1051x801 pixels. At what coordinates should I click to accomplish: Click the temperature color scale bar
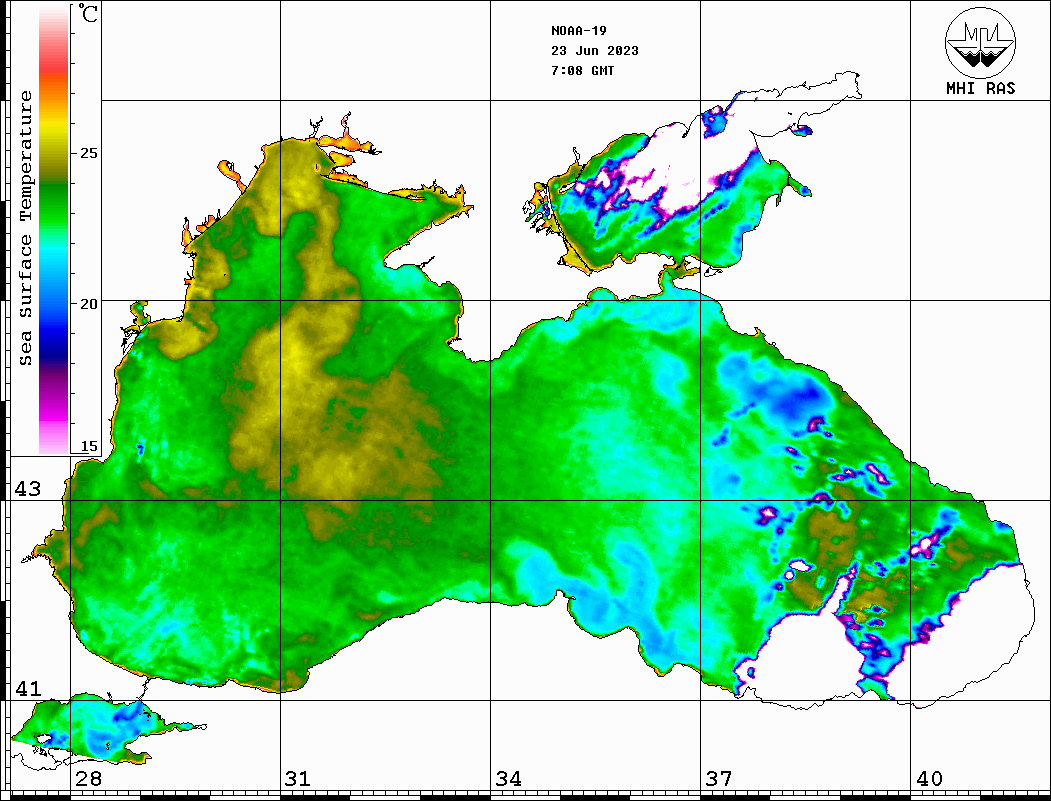coord(54,230)
